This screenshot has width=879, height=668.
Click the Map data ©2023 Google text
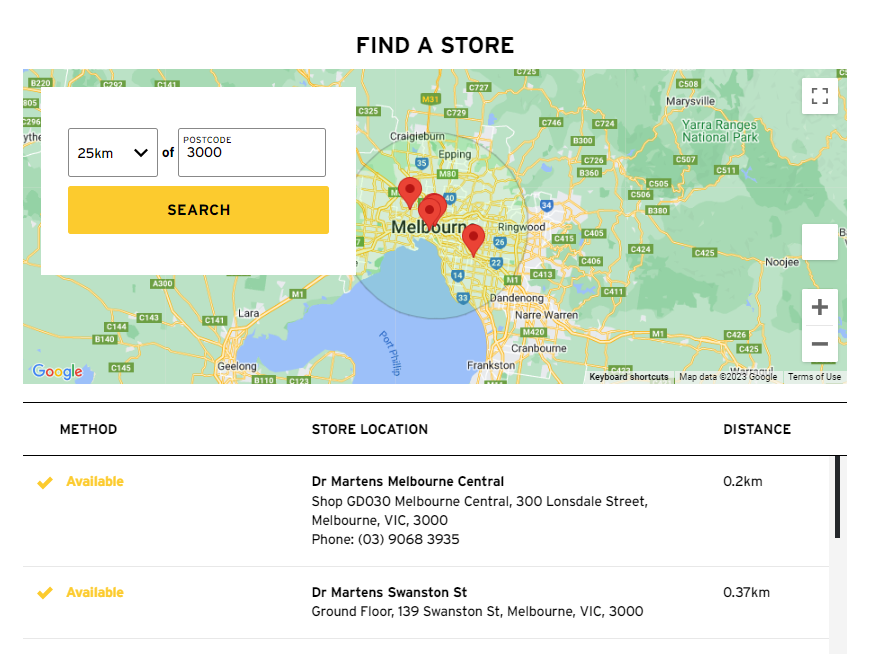point(728,377)
